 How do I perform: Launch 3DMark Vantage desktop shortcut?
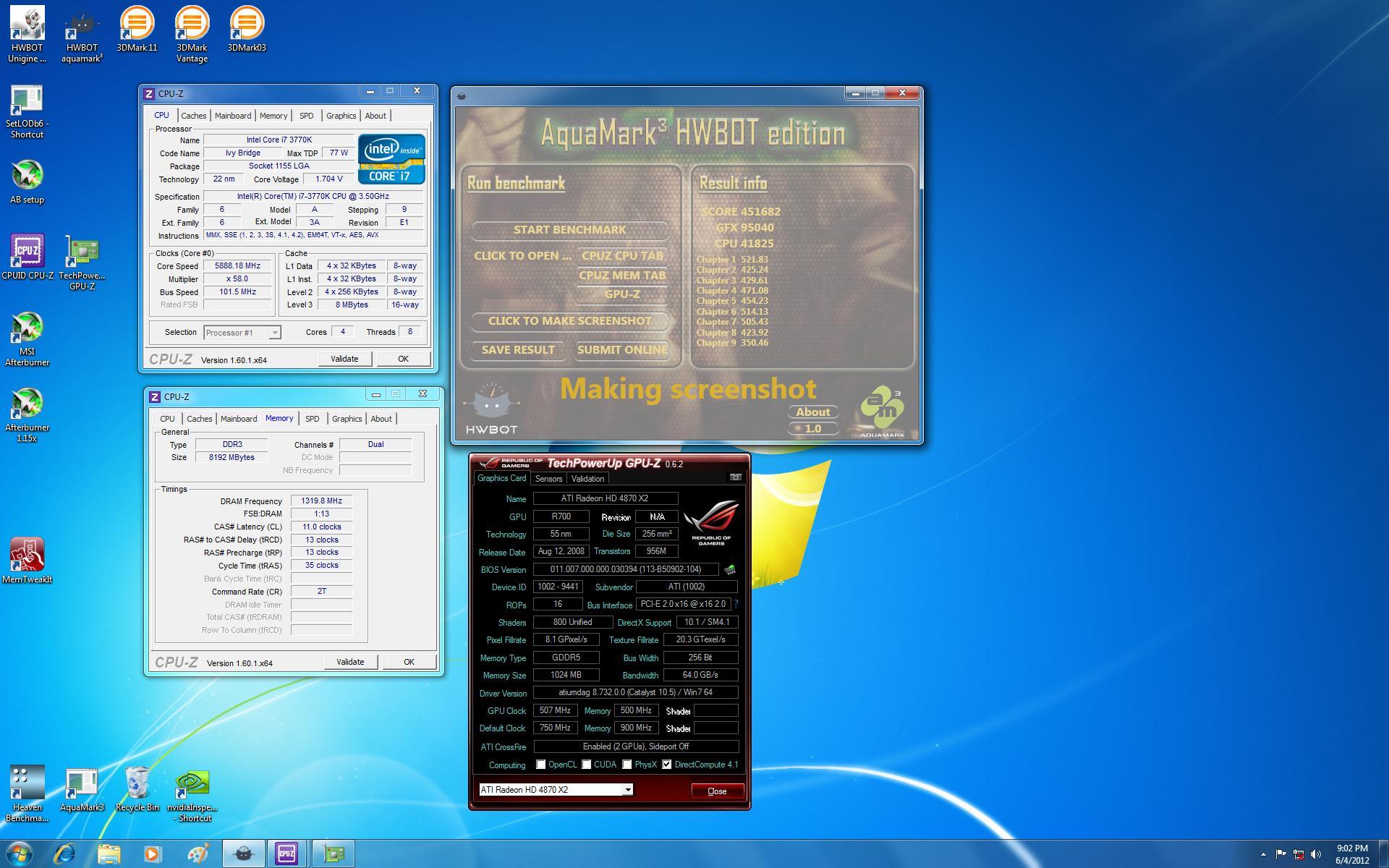[x=192, y=34]
